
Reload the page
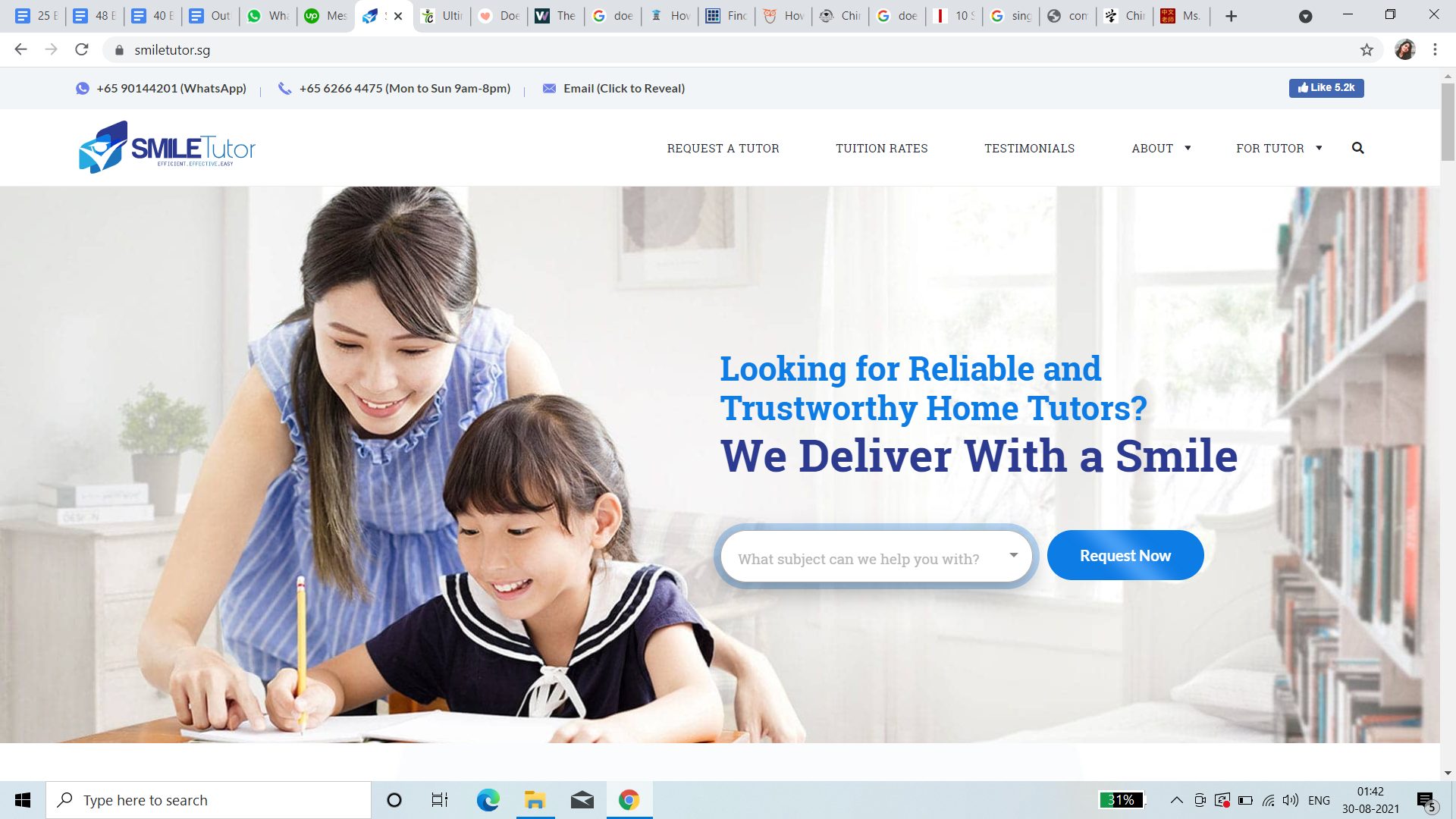82,50
